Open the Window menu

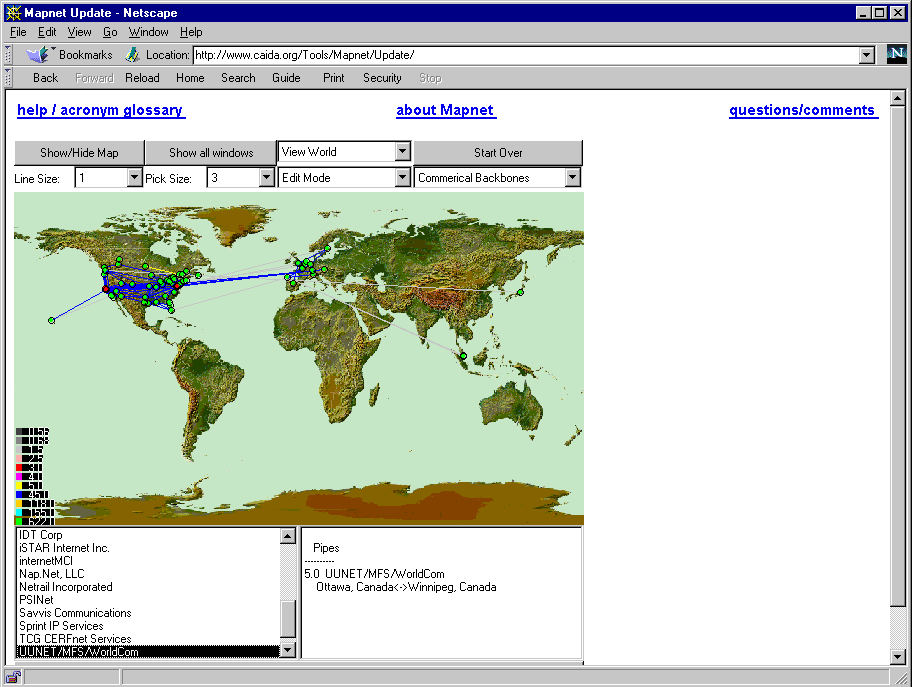click(148, 32)
